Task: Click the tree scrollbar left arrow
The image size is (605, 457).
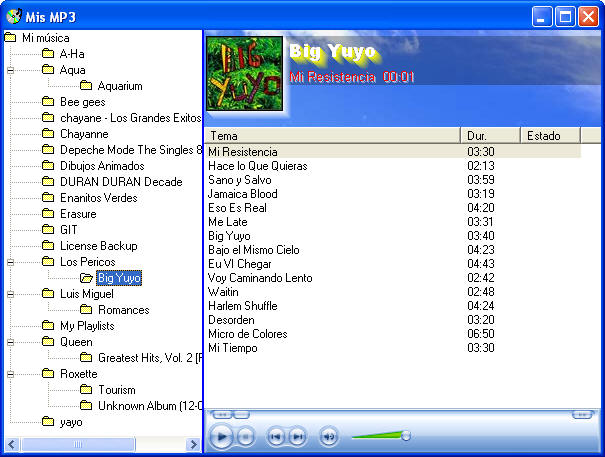Action: 11,444
